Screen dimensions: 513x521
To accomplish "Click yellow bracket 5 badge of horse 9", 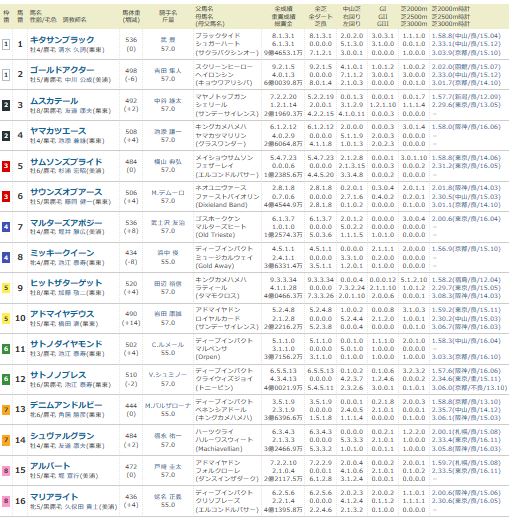I will click(x=6, y=288).
